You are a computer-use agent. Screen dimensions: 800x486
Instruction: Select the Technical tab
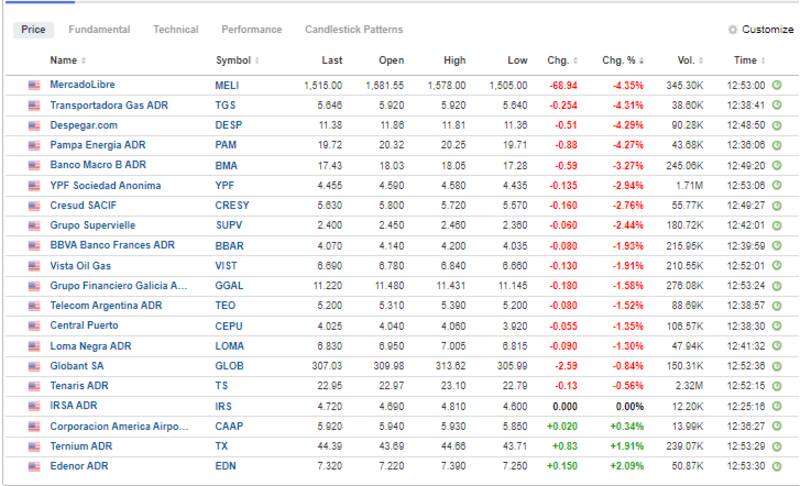click(175, 30)
